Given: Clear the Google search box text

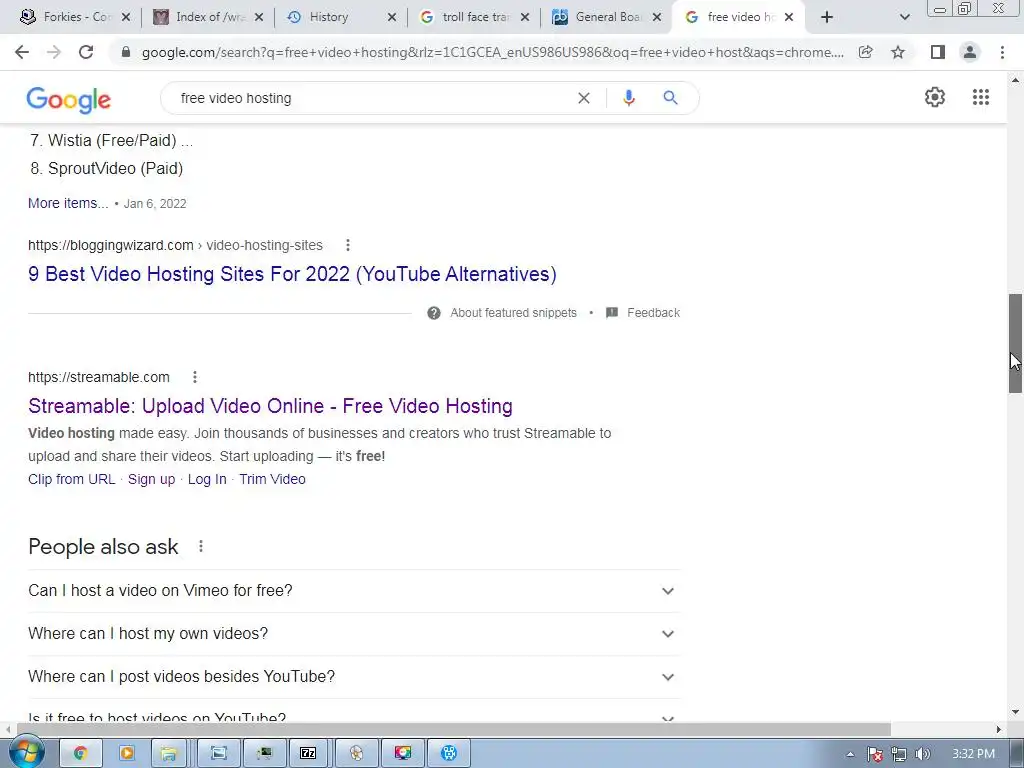Looking at the screenshot, I should 584,98.
